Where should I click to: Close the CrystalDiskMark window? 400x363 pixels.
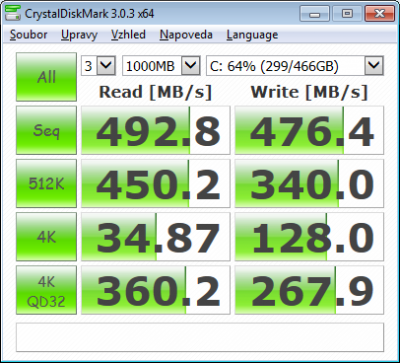pos(379,14)
